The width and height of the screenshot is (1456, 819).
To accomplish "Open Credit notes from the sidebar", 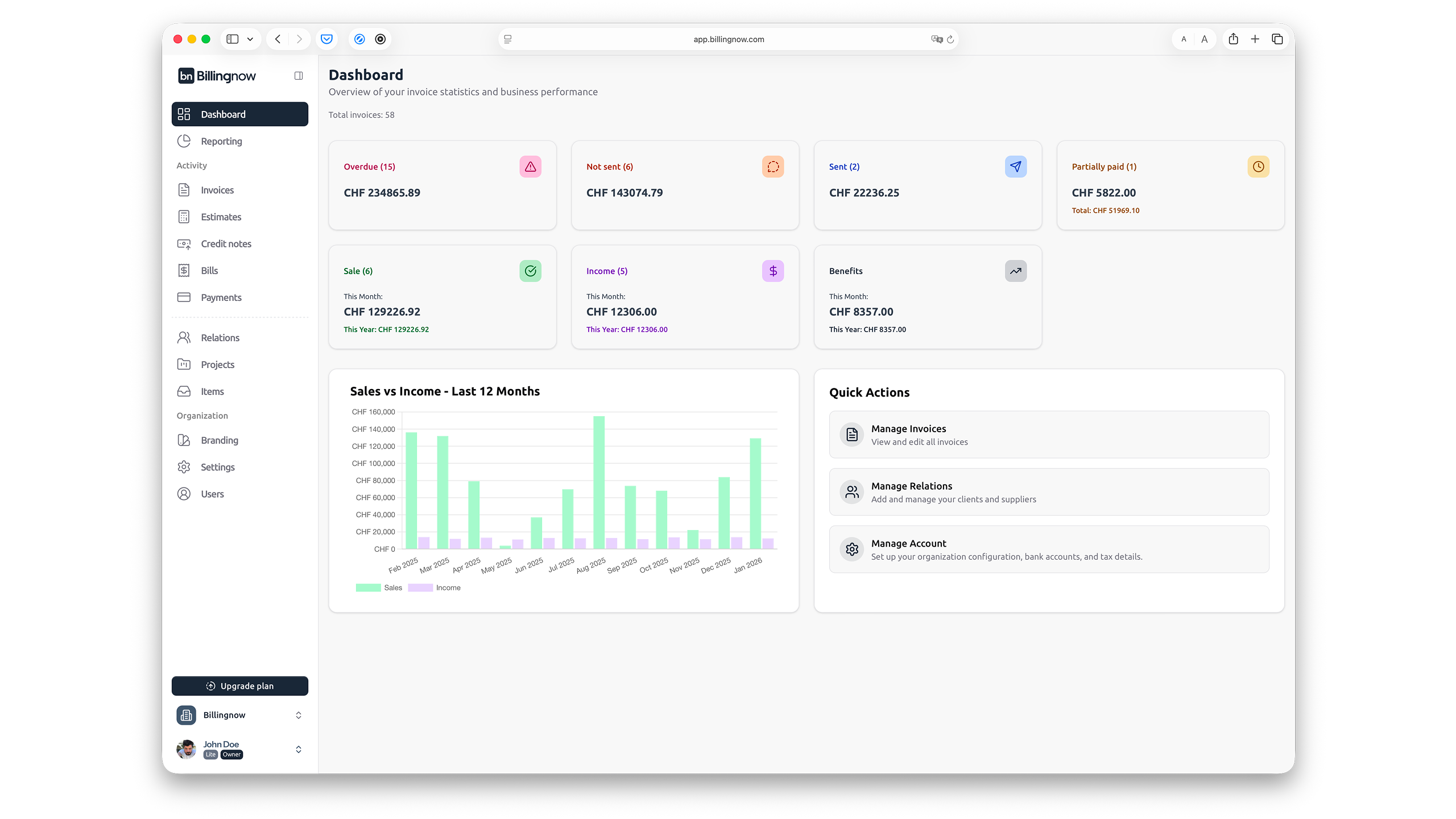I will click(226, 243).
